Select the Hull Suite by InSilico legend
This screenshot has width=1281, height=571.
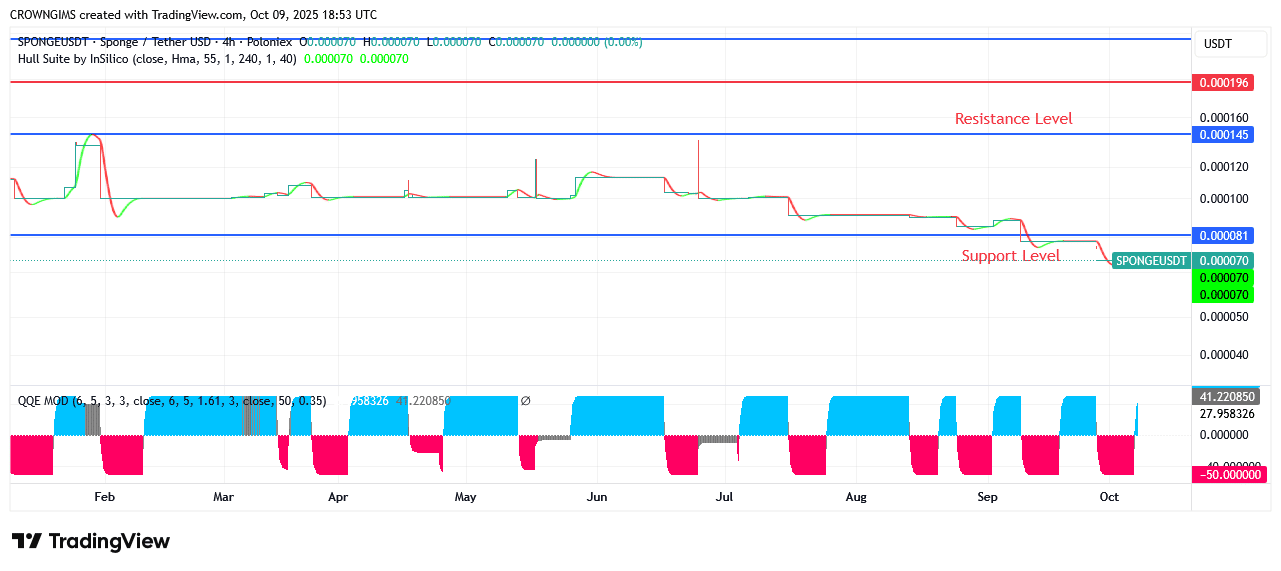click(157, 59)
